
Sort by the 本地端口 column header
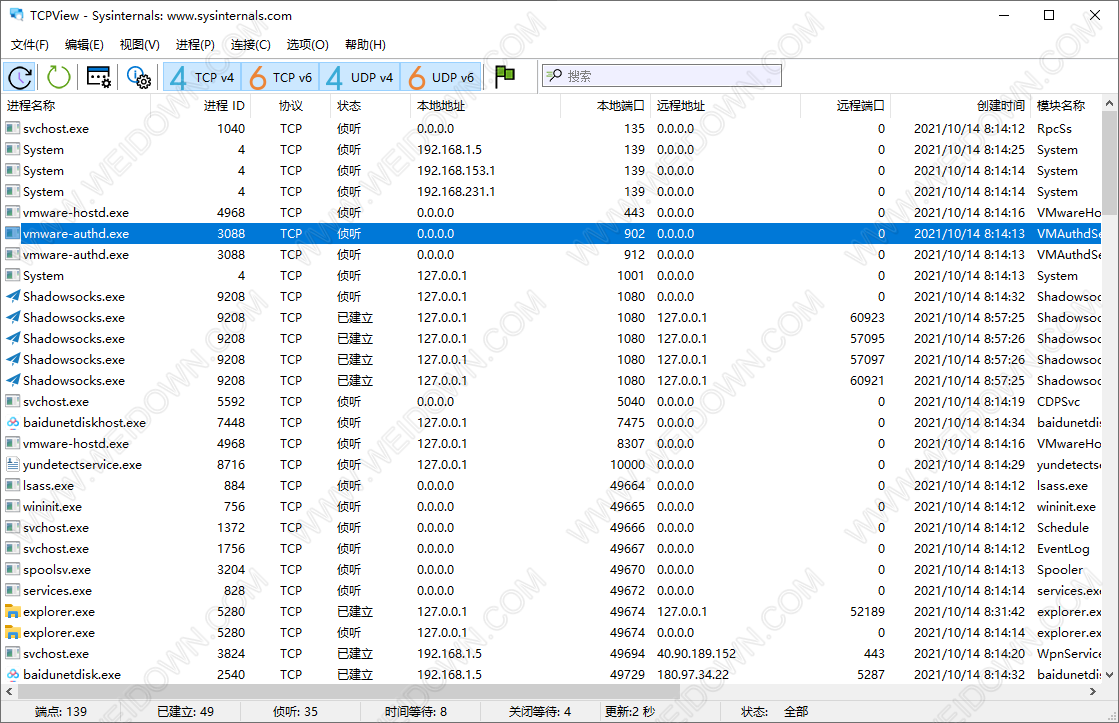(620, 106)
